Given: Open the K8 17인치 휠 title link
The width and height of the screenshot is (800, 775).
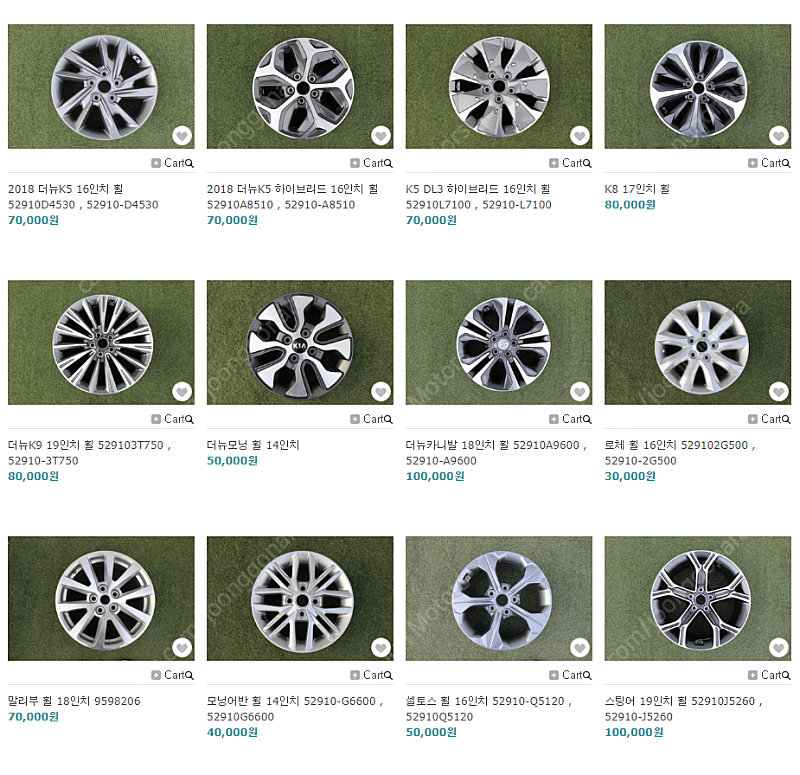Looking at the screenshot, I should pyautogui.click(x=637, y=189).
